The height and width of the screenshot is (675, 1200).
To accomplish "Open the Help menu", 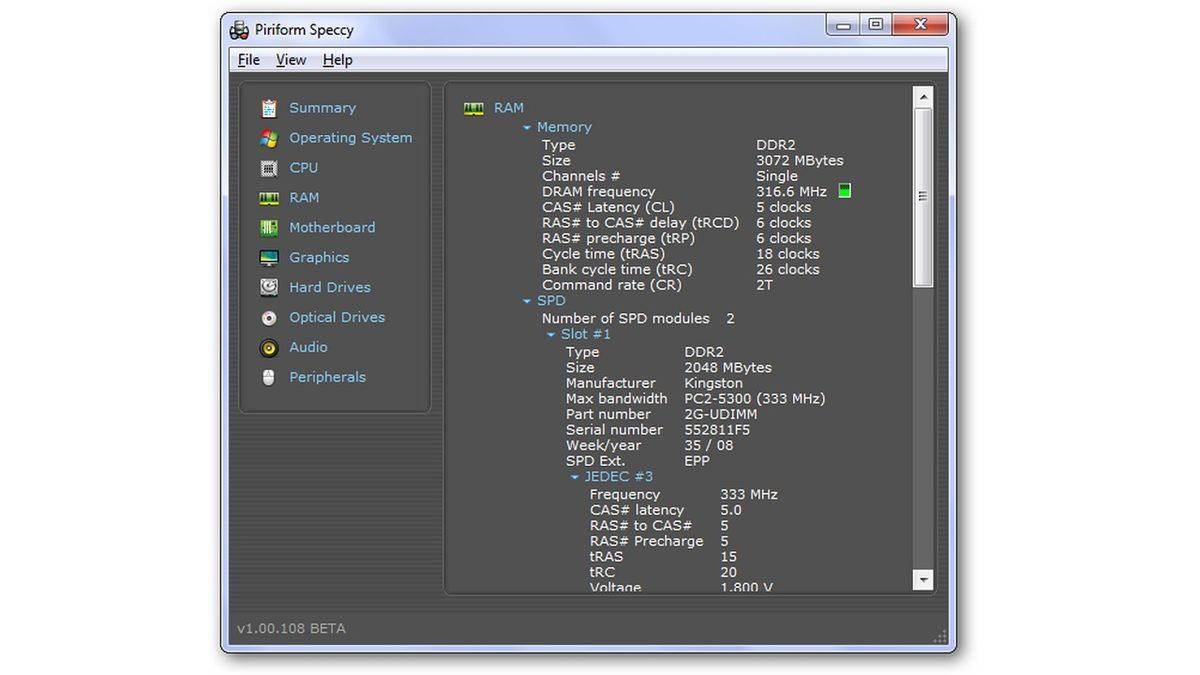I will pos(337,60).
